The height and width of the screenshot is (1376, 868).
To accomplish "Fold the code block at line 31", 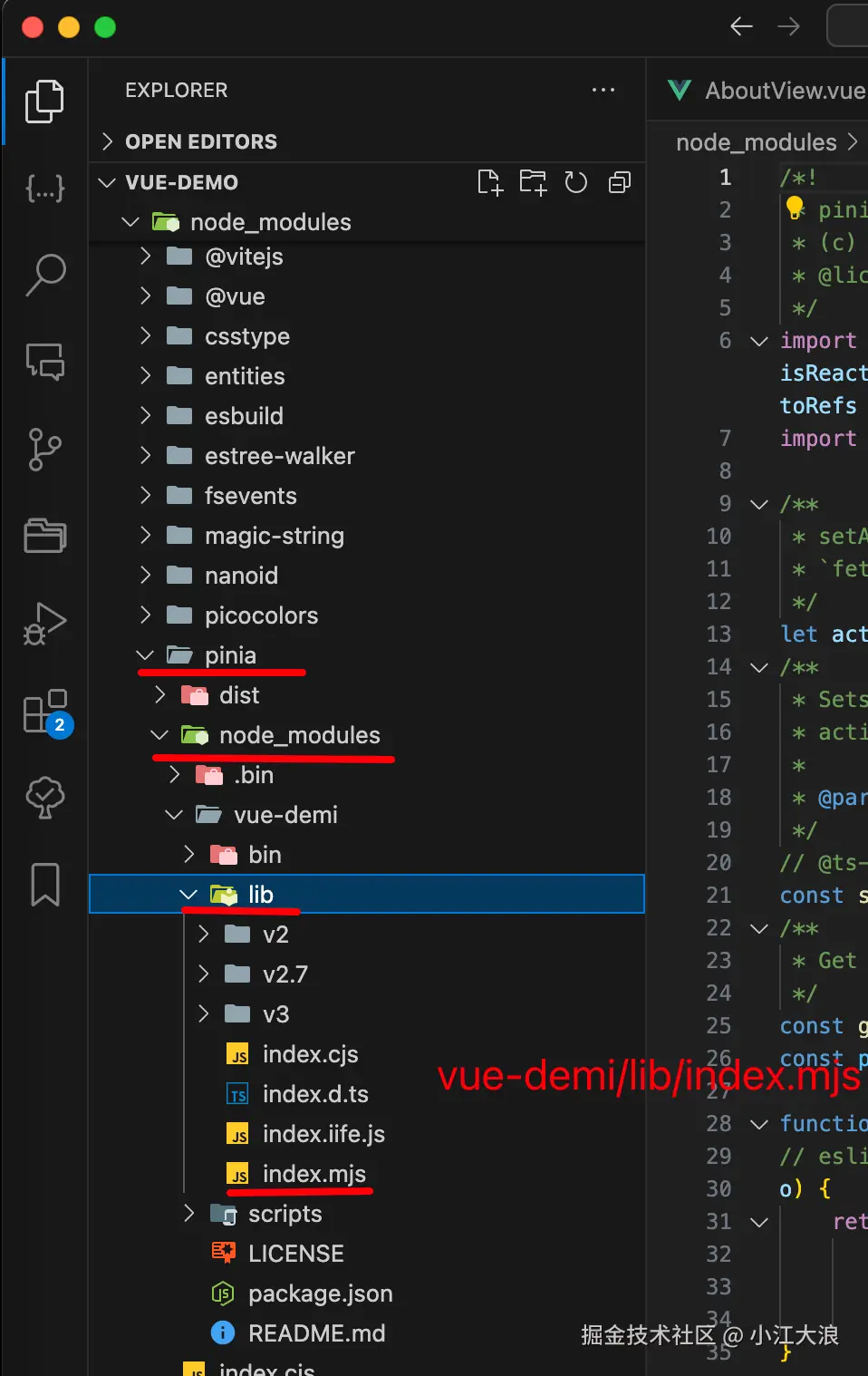I will (x=759, y=1222).
